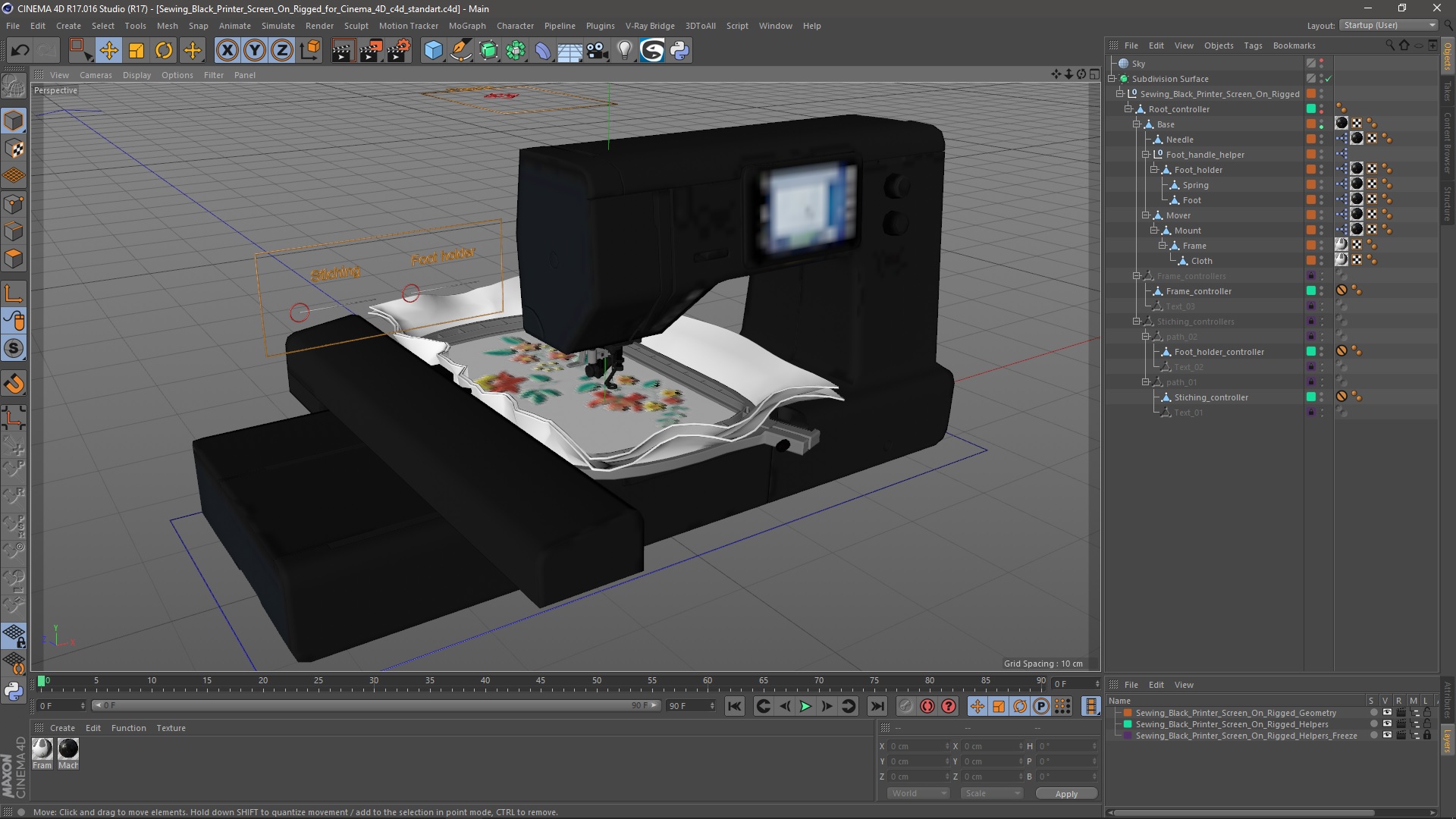
Task: Open the Python script icon in toolbar
Action: point(679,51)
